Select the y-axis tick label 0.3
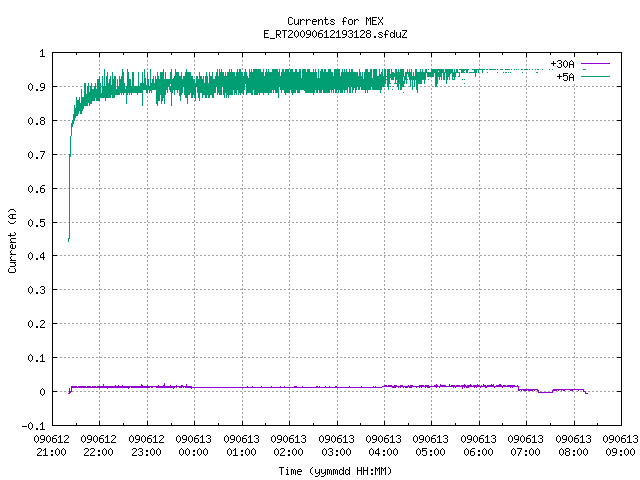Image resolution: width=640 pixels, height=480 pixels. pyautogui.click(x=36, y=290)
